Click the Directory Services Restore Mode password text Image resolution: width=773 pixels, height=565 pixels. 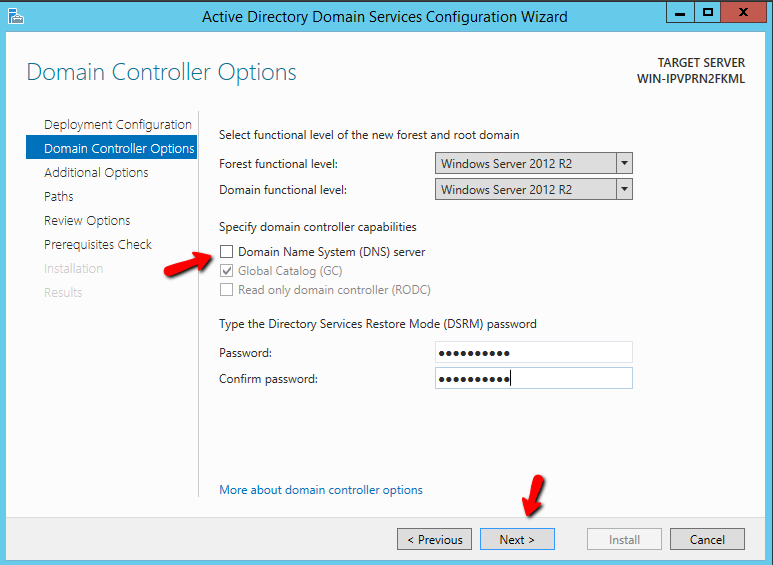pyautogui.click(x=378, y=324)
